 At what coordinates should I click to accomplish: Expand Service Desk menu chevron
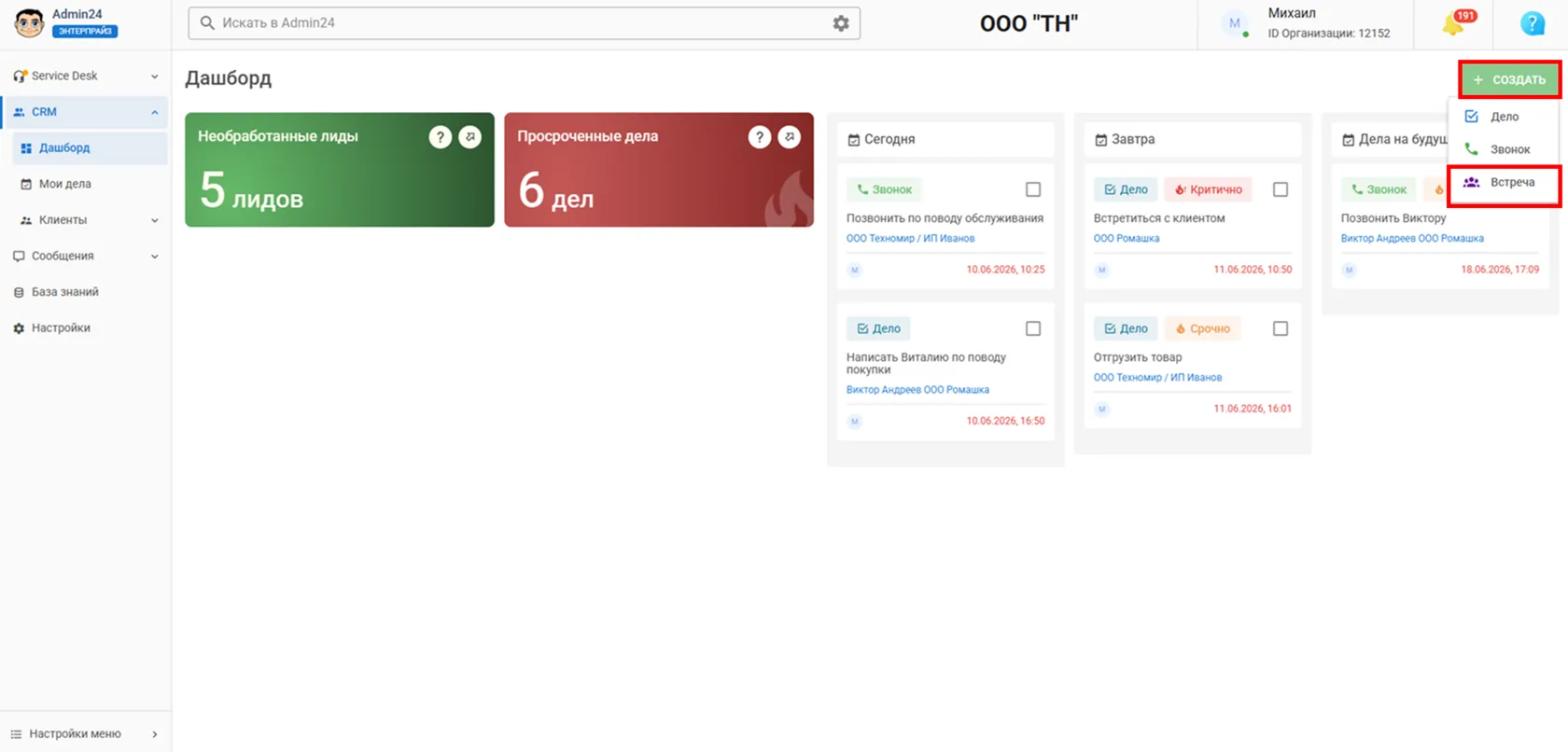pos(155,77)
